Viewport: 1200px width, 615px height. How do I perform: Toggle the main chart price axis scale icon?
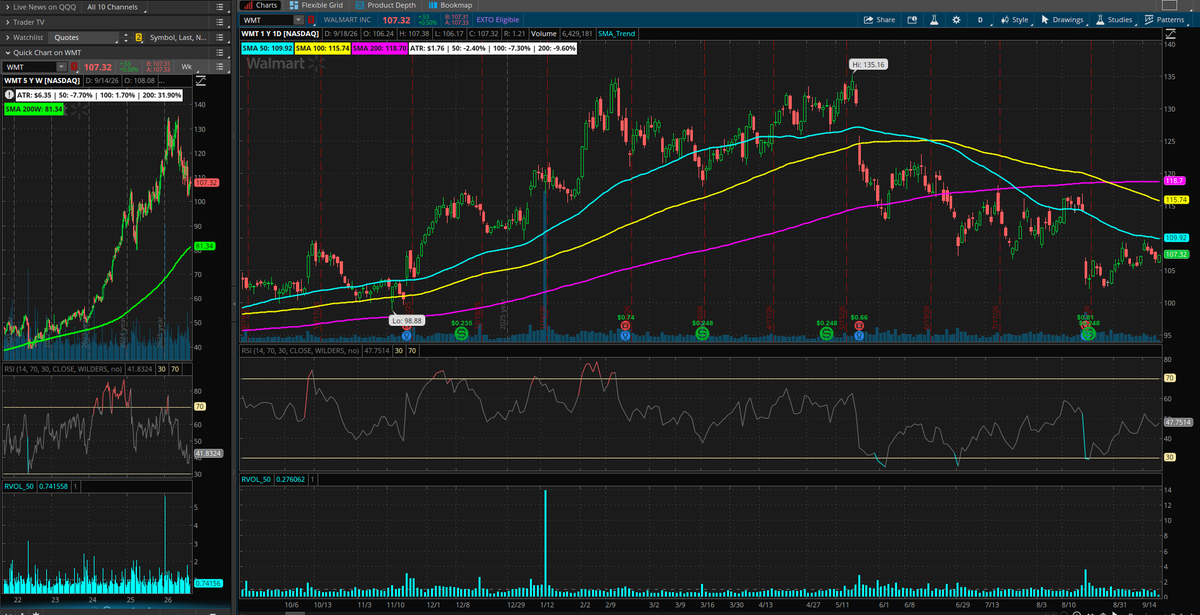(1170, 34)
